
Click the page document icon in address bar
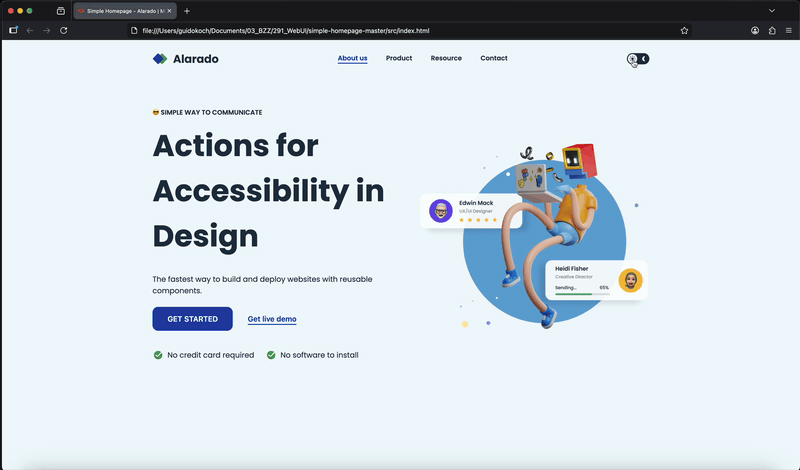(x=134, y=31)
